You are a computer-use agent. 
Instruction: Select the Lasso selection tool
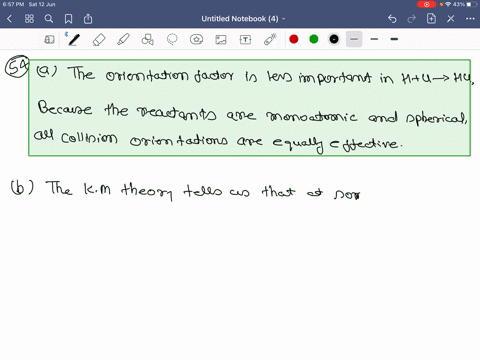pos(172,40)
